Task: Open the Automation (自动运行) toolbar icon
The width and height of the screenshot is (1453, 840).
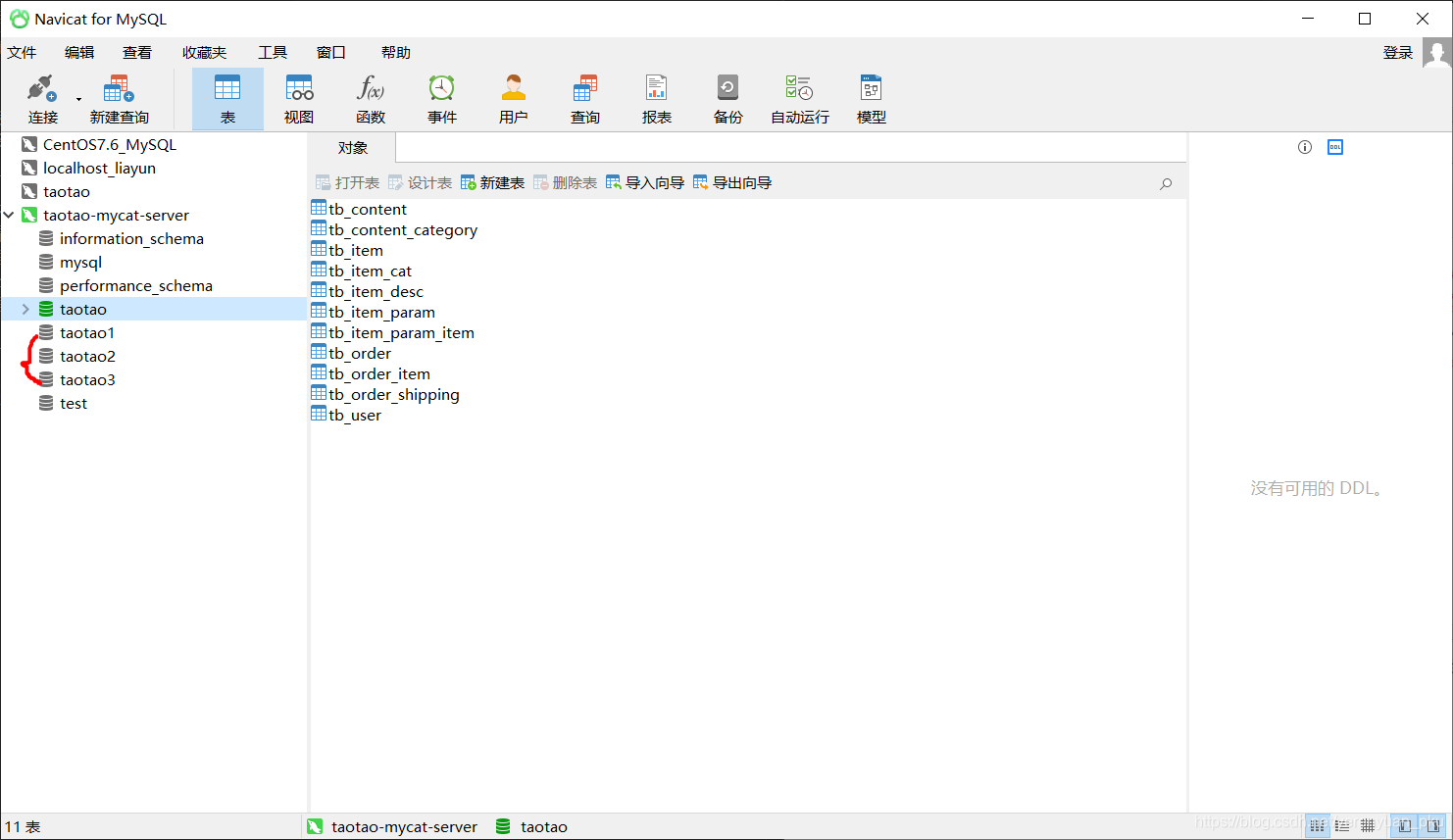Action: pyautogui.click(x=800, y=89)
